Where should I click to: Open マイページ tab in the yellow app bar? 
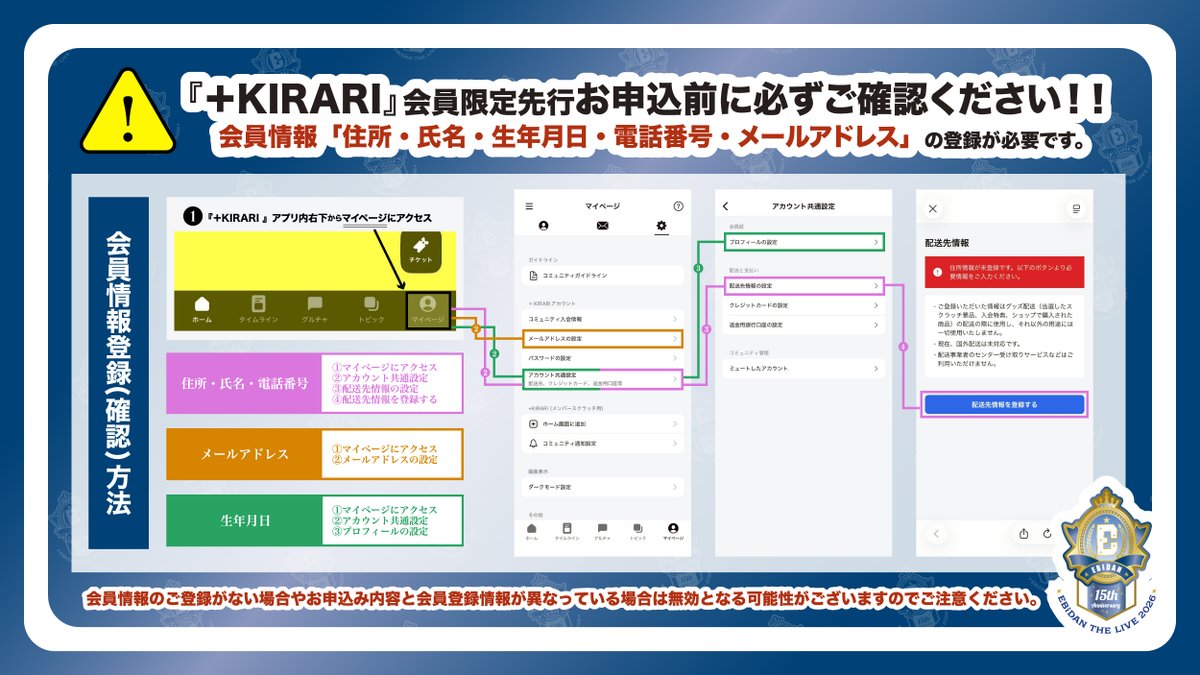[x=428, y=310]
